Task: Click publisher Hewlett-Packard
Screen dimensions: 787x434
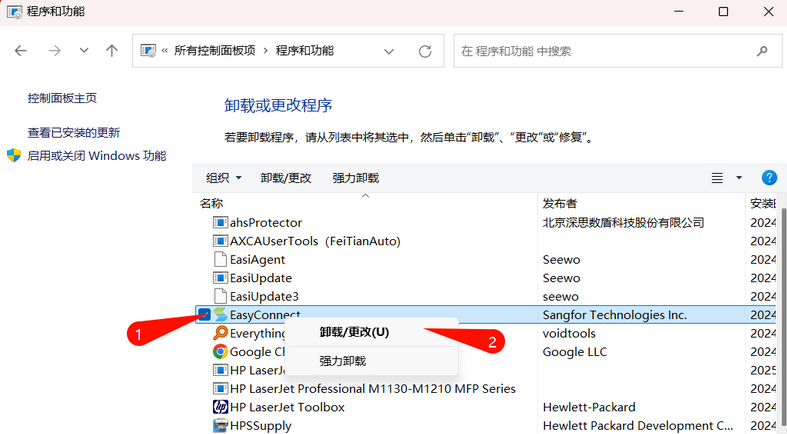Action: [589, 407]
